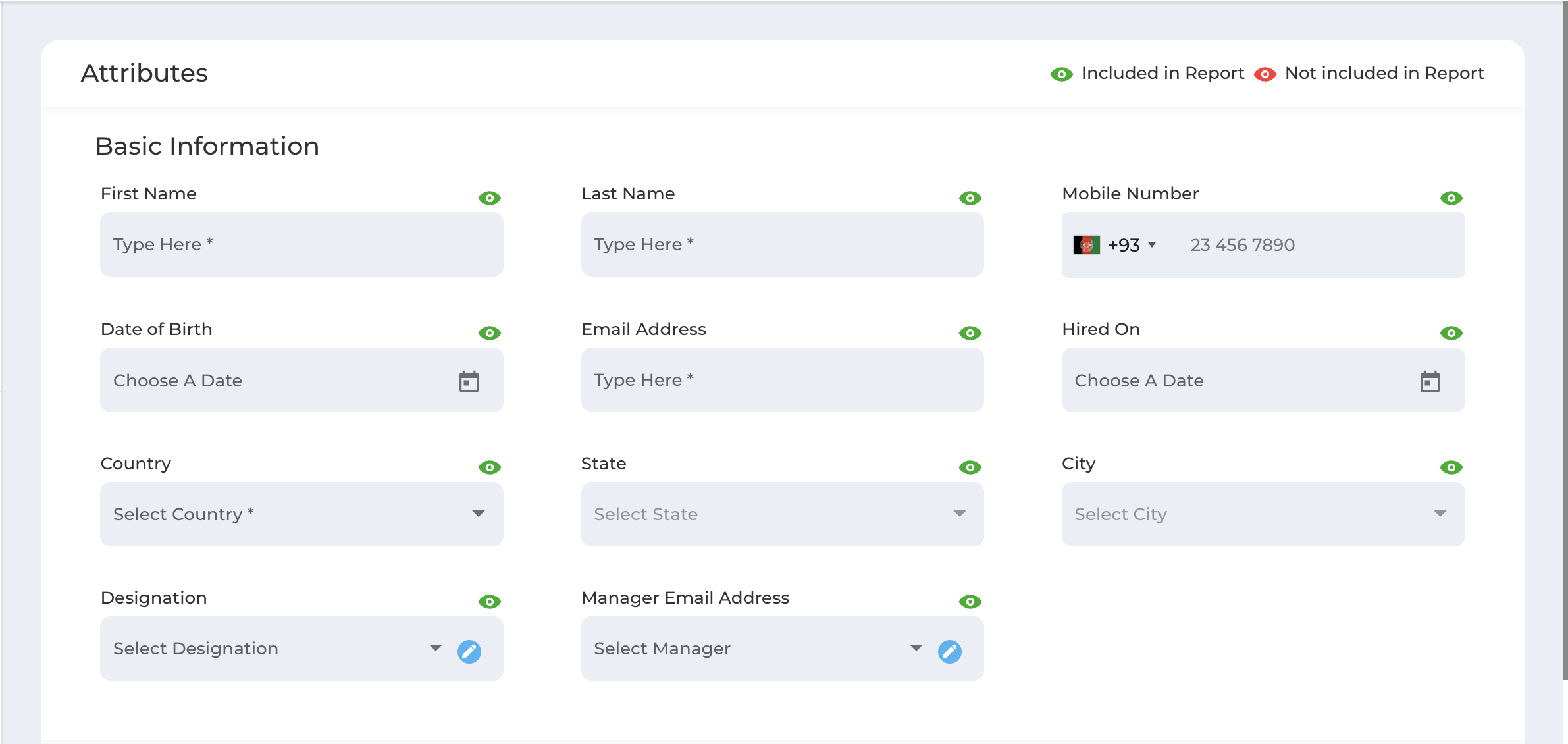Toggle Mobile Number report visibility eye
1568x744 pixels.
point(1451,198)
